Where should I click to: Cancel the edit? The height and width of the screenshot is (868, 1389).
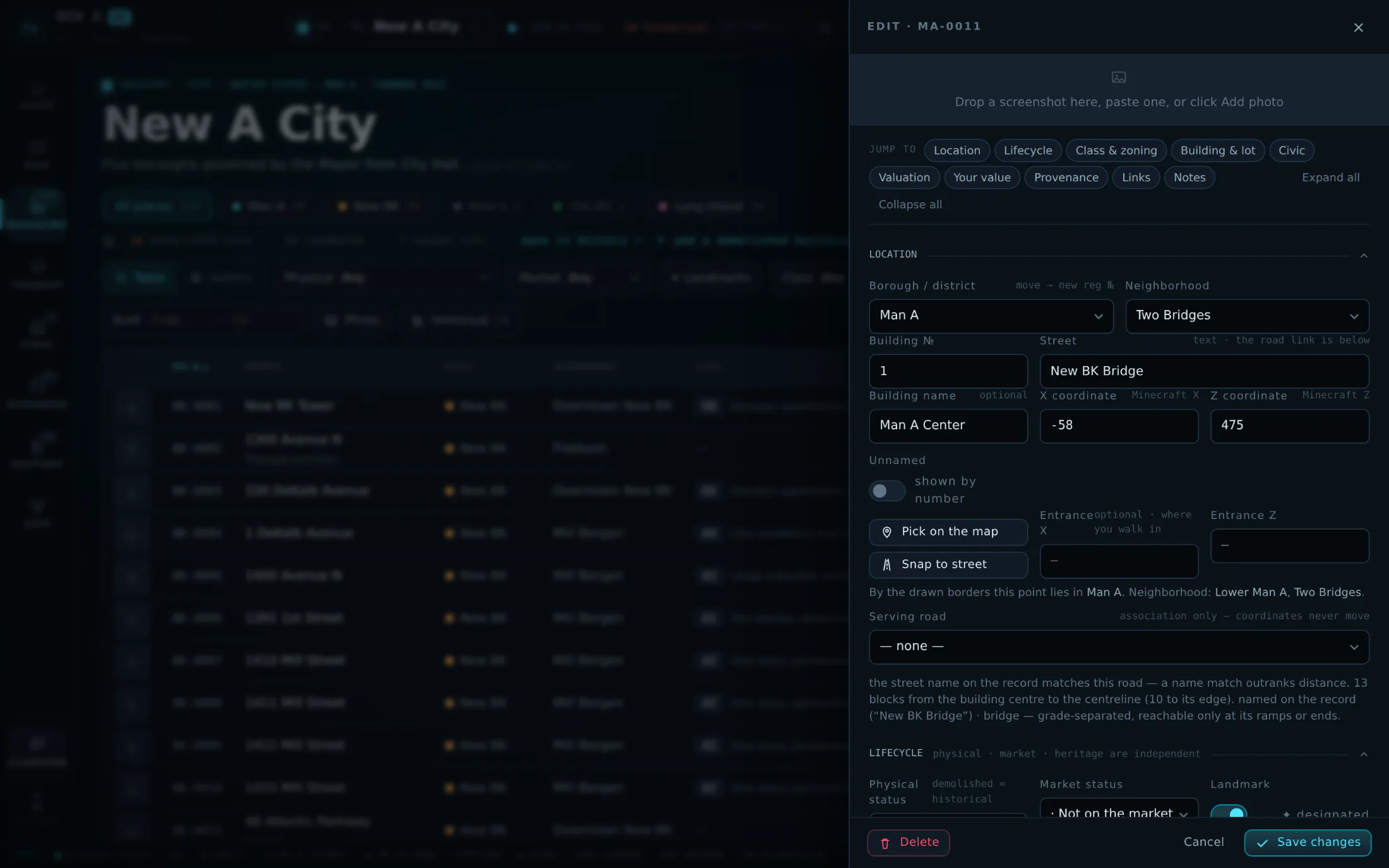[1203, 842]
